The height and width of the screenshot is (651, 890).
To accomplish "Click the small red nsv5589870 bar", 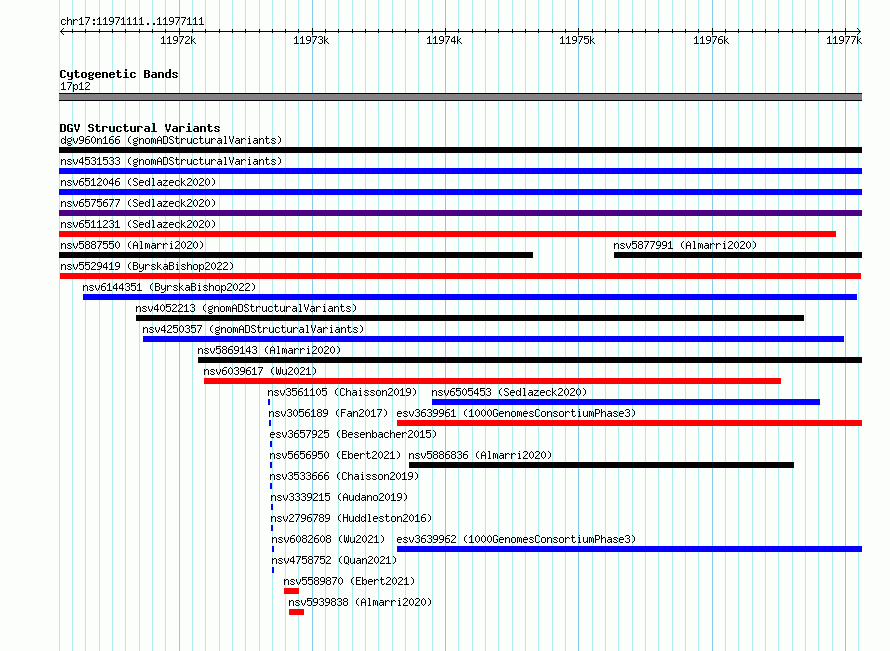I will click(x=291, y=591).
